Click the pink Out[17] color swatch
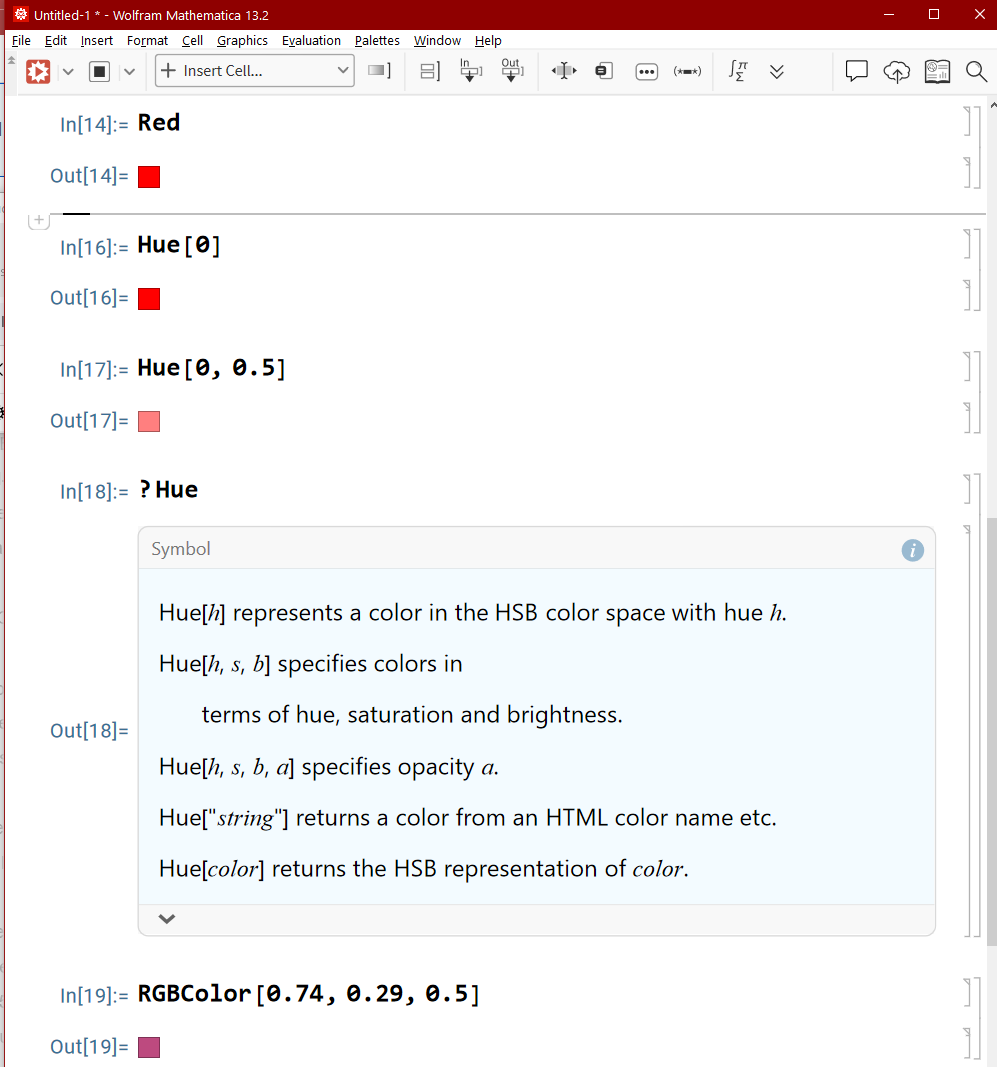The height and width of the screenshot is (1067, 997). pos(149,421)
